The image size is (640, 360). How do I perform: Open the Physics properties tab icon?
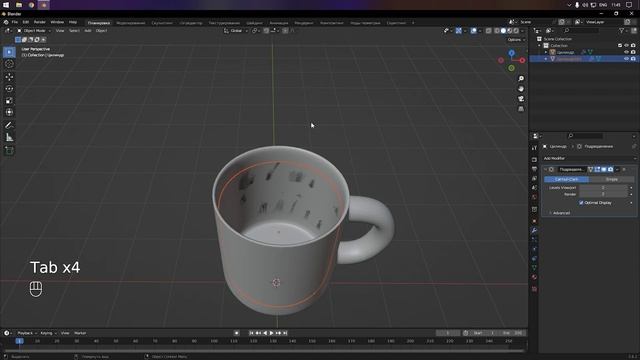click(x=534, y=249)
